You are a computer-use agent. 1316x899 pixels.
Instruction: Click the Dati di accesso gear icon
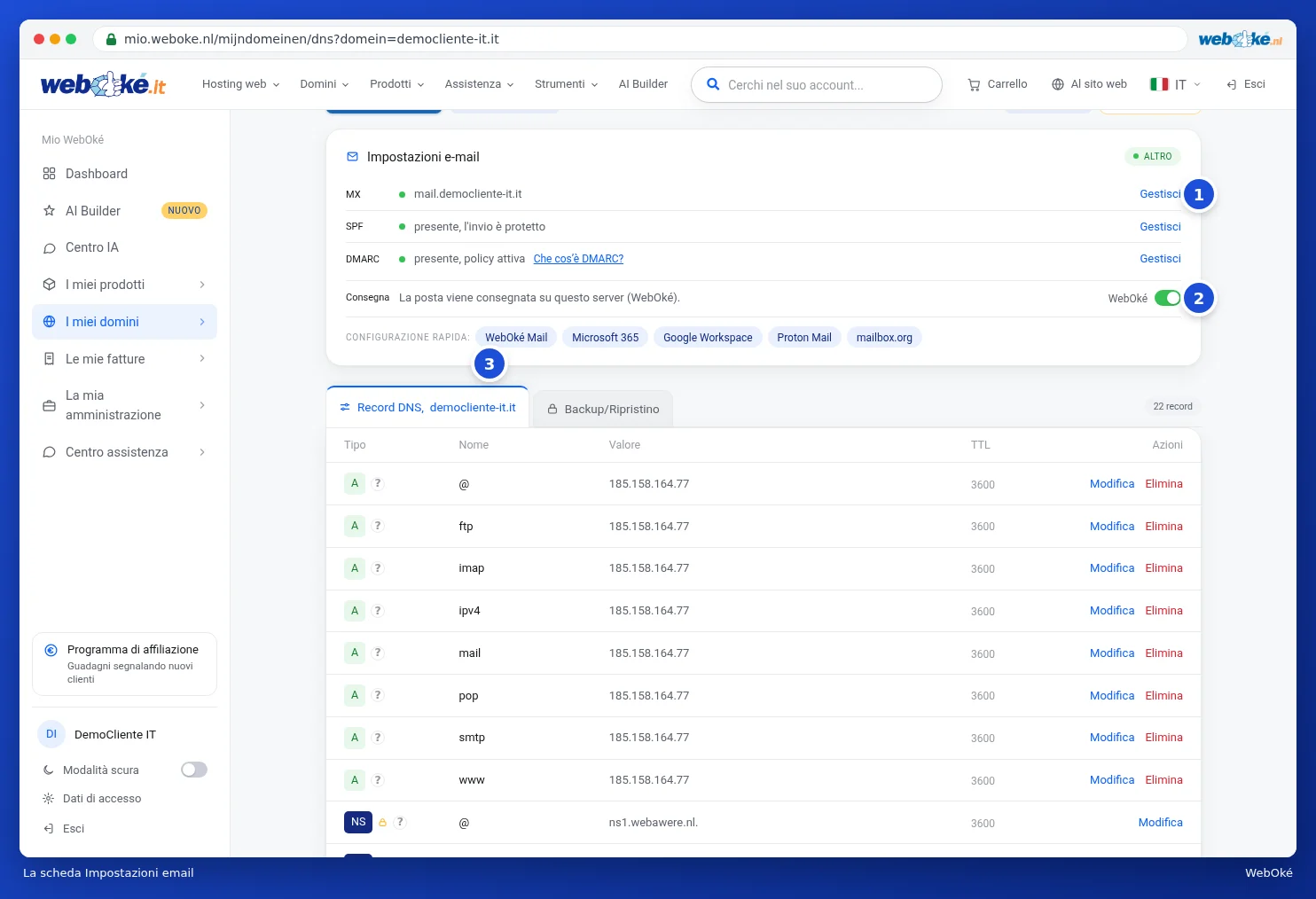(49, 799)
